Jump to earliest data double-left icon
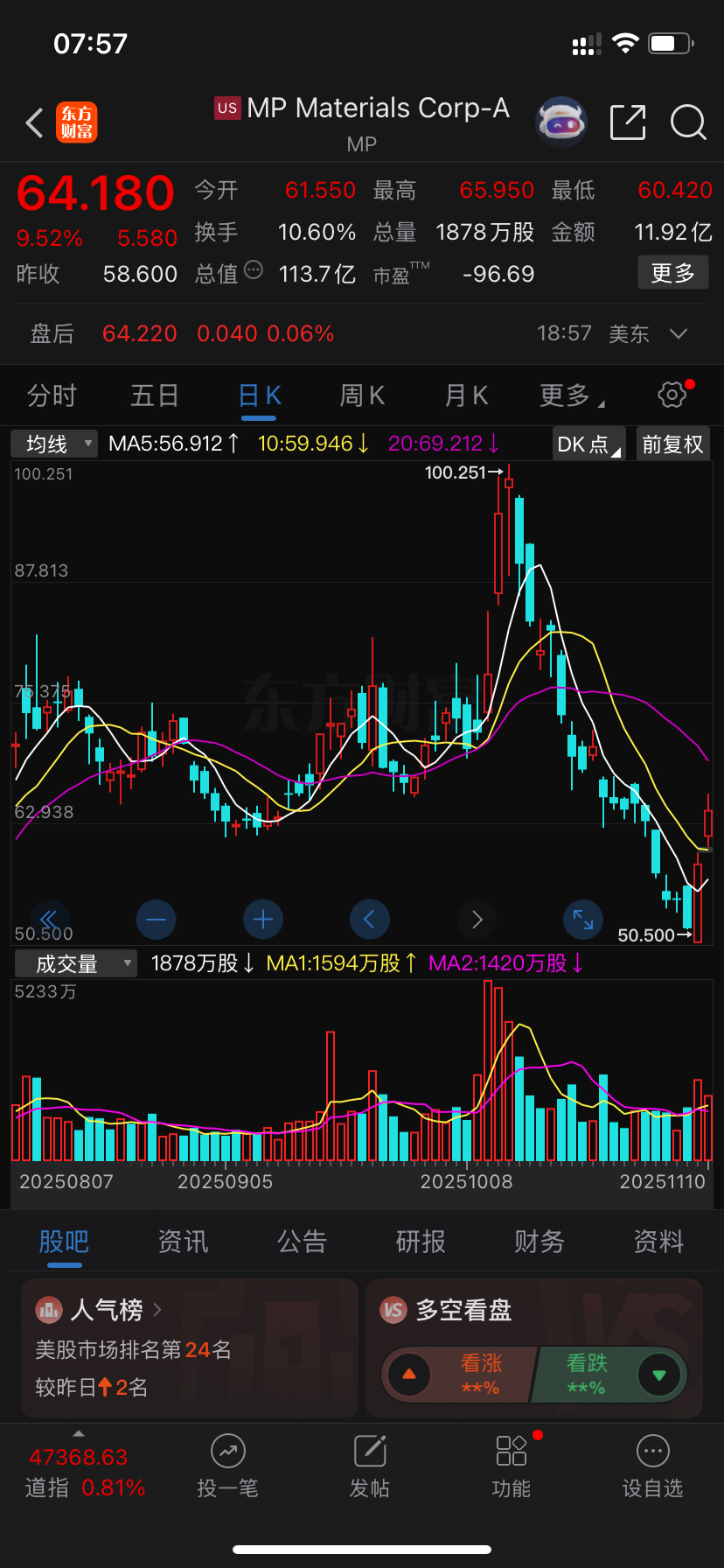 [x=49, y=920]
